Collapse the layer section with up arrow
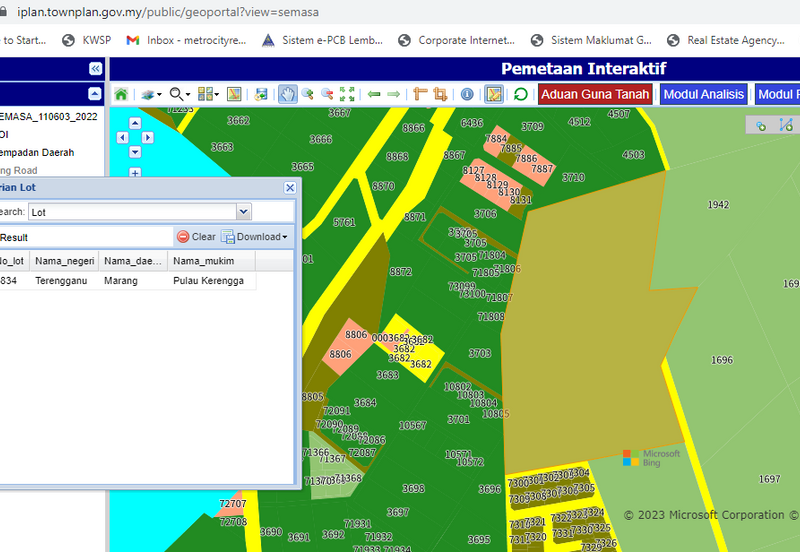The width and height of the screenshot is (800, 552). 95,93
